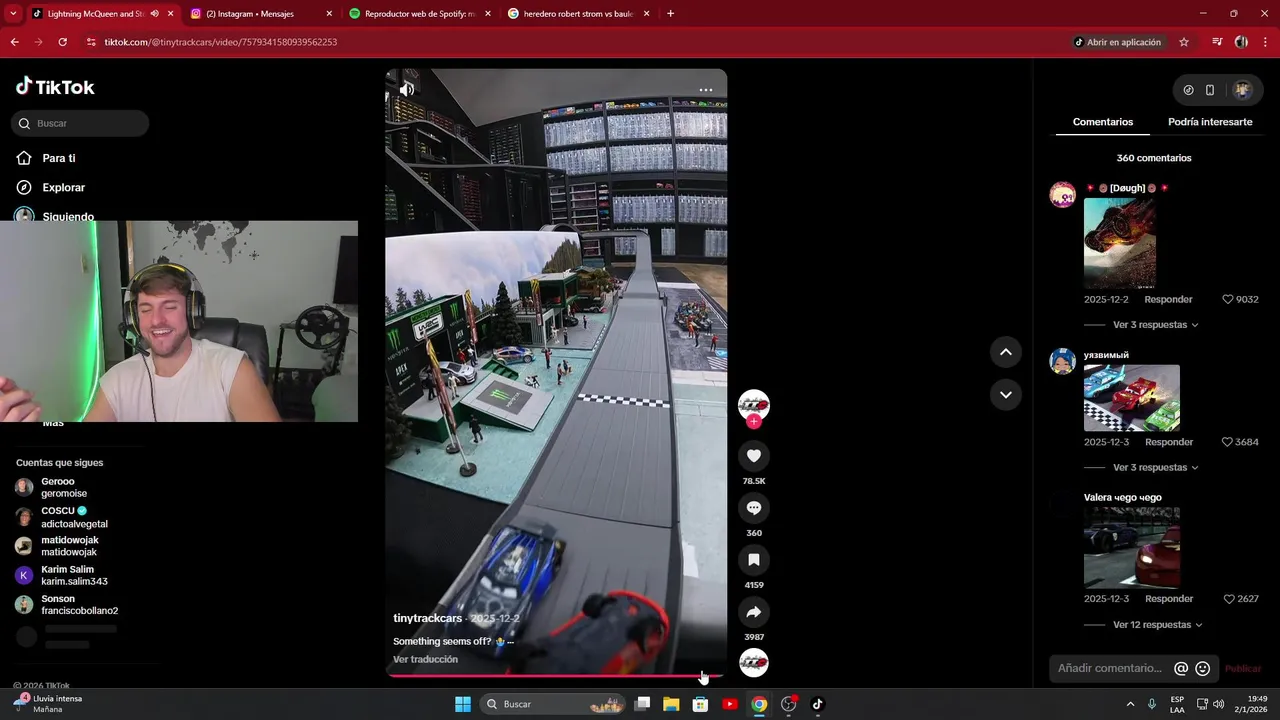Mute the TikTok video sound
The width and height of the screenshot is (1280, 720).
[x=407, y=89]
